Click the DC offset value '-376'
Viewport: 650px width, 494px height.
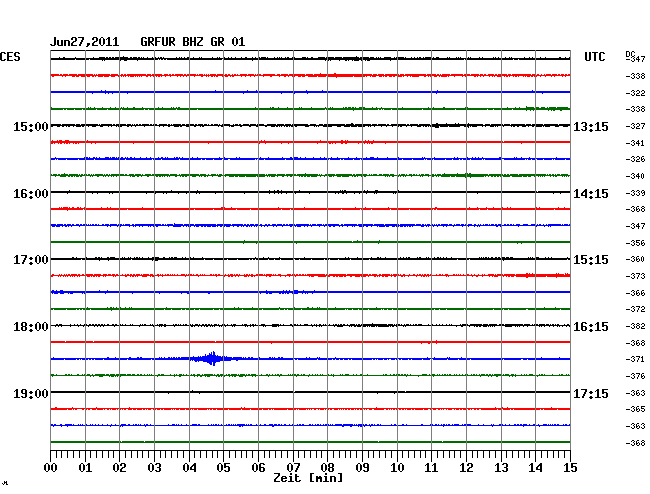635,376
